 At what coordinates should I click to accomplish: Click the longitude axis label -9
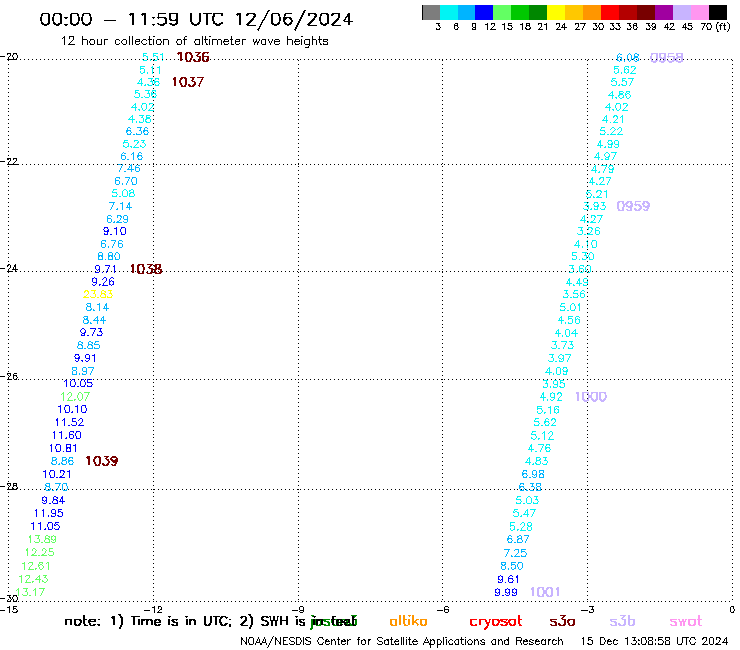click(298, 609)
